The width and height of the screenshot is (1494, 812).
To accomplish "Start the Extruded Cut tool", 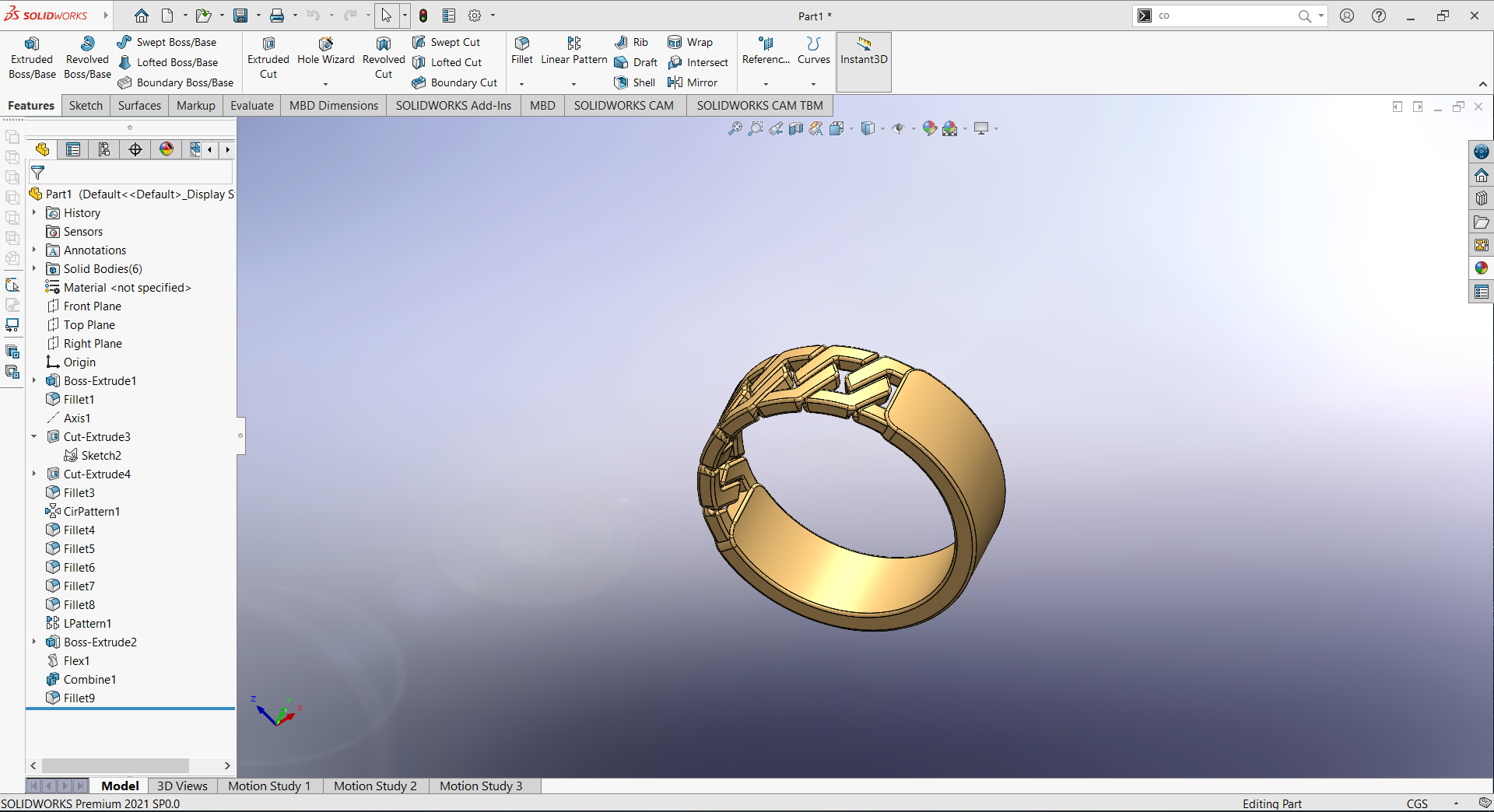I will pyautogui.click(x=268, y=58).
